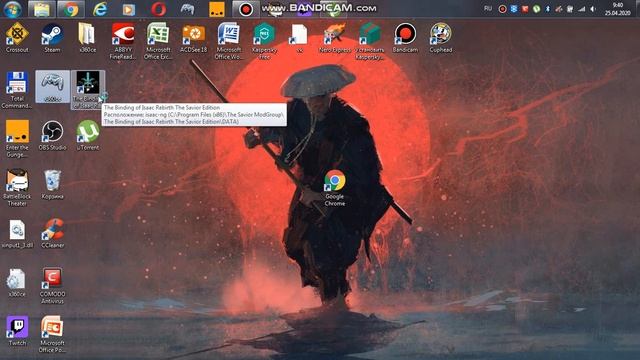Launch Opera from the taskbar
This screenshot has width=640, height=360.
tap(158, 9)
